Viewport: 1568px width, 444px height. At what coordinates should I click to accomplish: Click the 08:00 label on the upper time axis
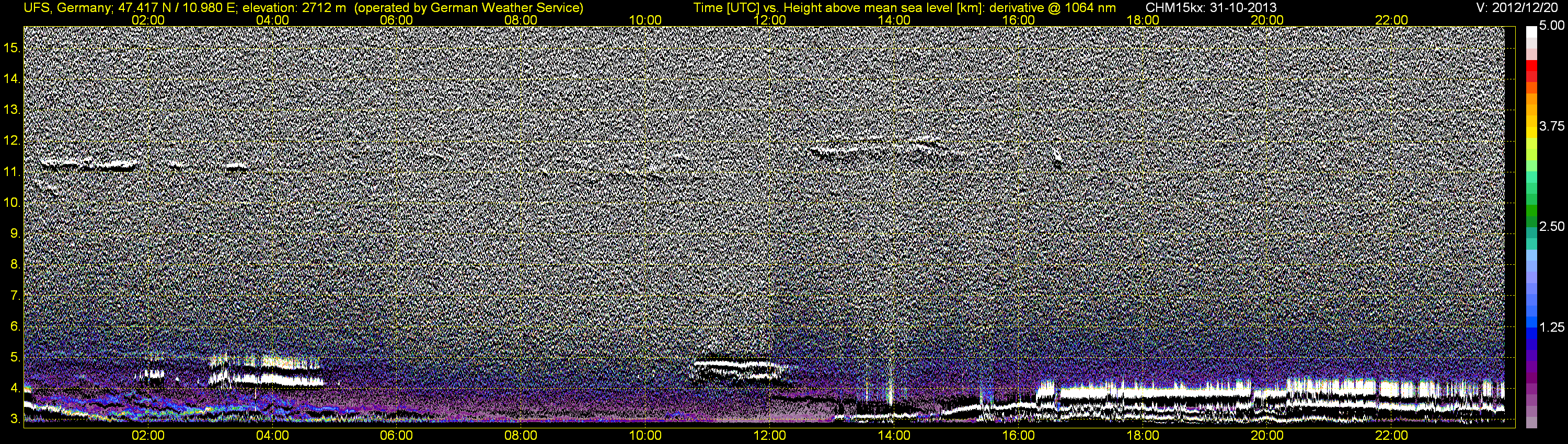click(521, 20)
